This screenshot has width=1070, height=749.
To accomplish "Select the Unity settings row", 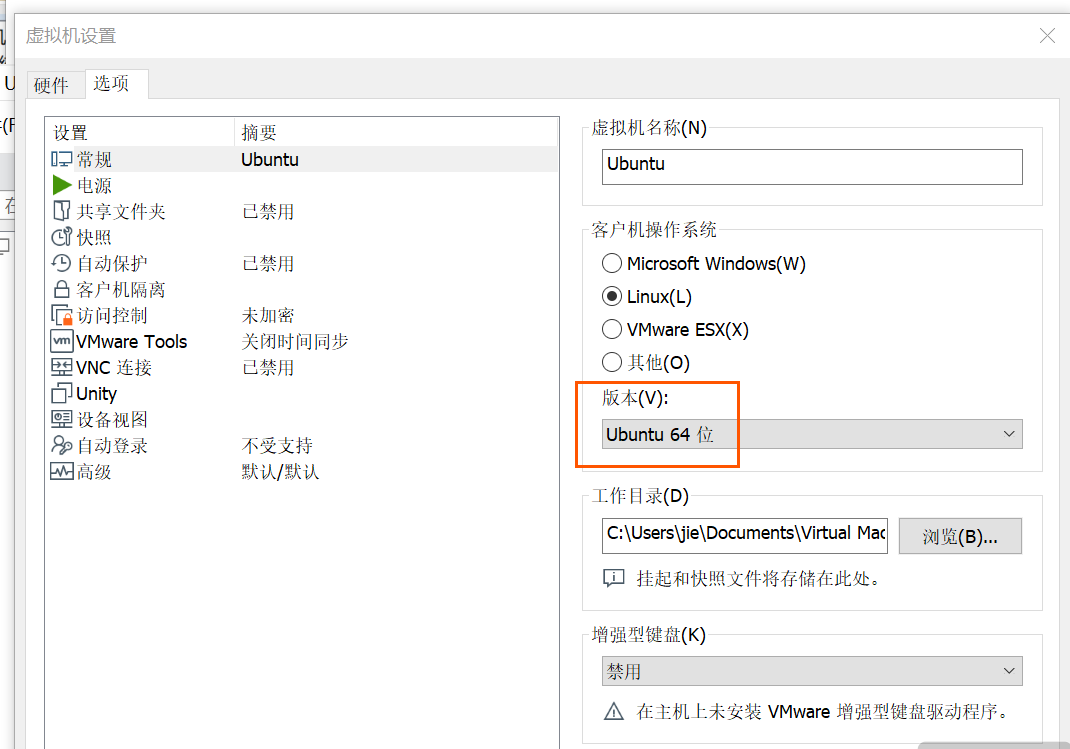I will 302,394.
